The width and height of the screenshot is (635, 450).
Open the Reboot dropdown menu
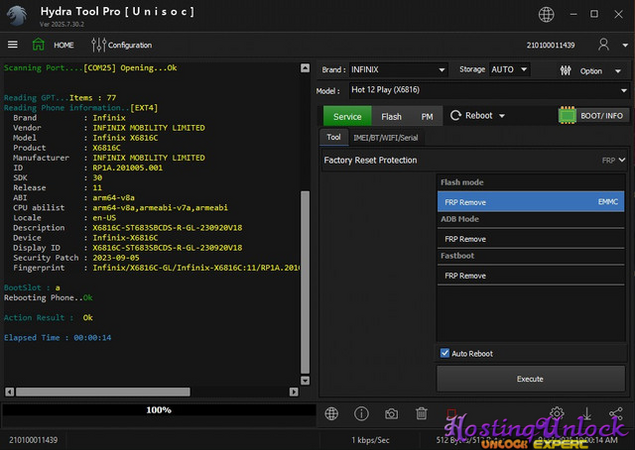pyautogui.click(x=479, y=116)
